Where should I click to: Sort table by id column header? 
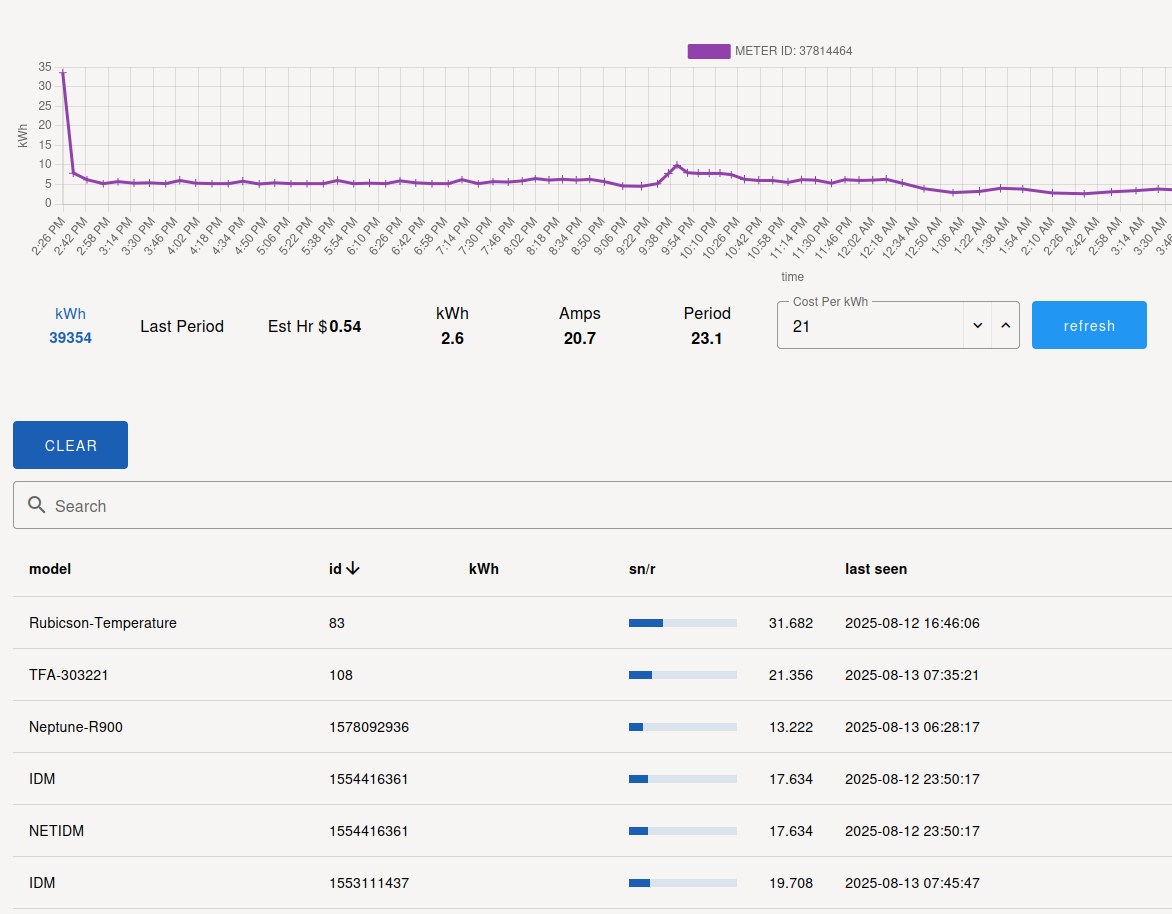pos(335,569)
